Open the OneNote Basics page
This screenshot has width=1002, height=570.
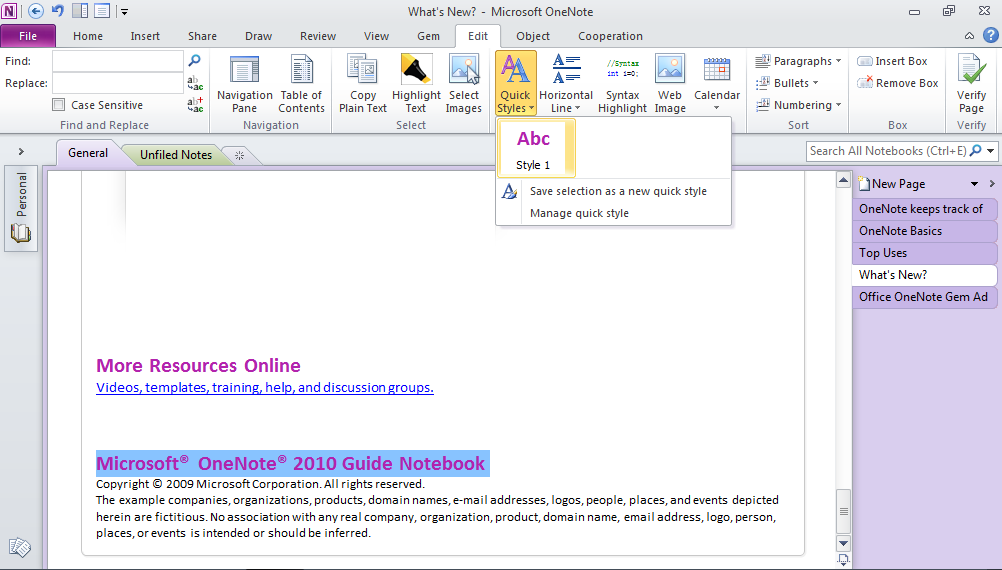click(924, 231)
